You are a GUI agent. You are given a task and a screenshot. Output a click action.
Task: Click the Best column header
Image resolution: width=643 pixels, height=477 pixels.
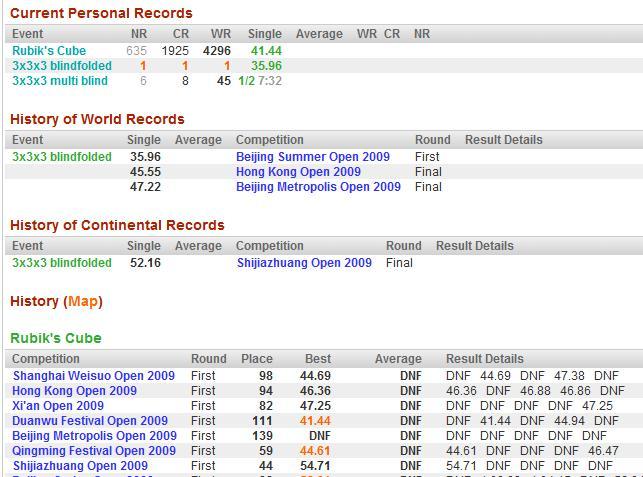pyautogui.click(x=318, y=359)
